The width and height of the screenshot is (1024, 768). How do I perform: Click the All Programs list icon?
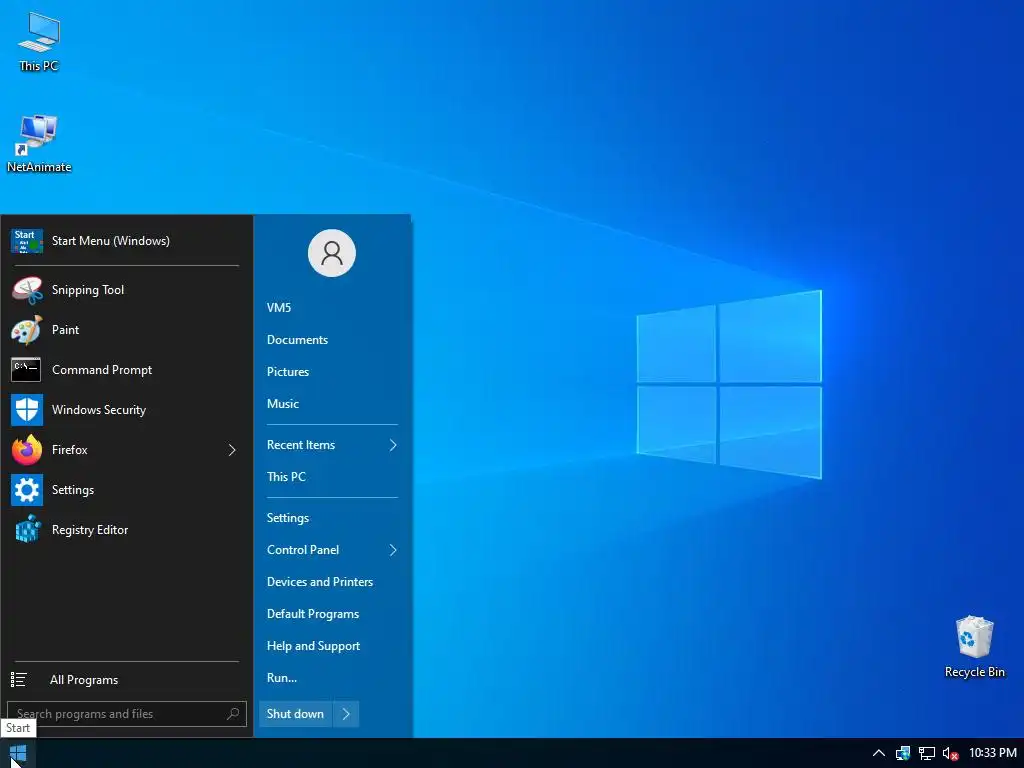[x=19, y=680]
